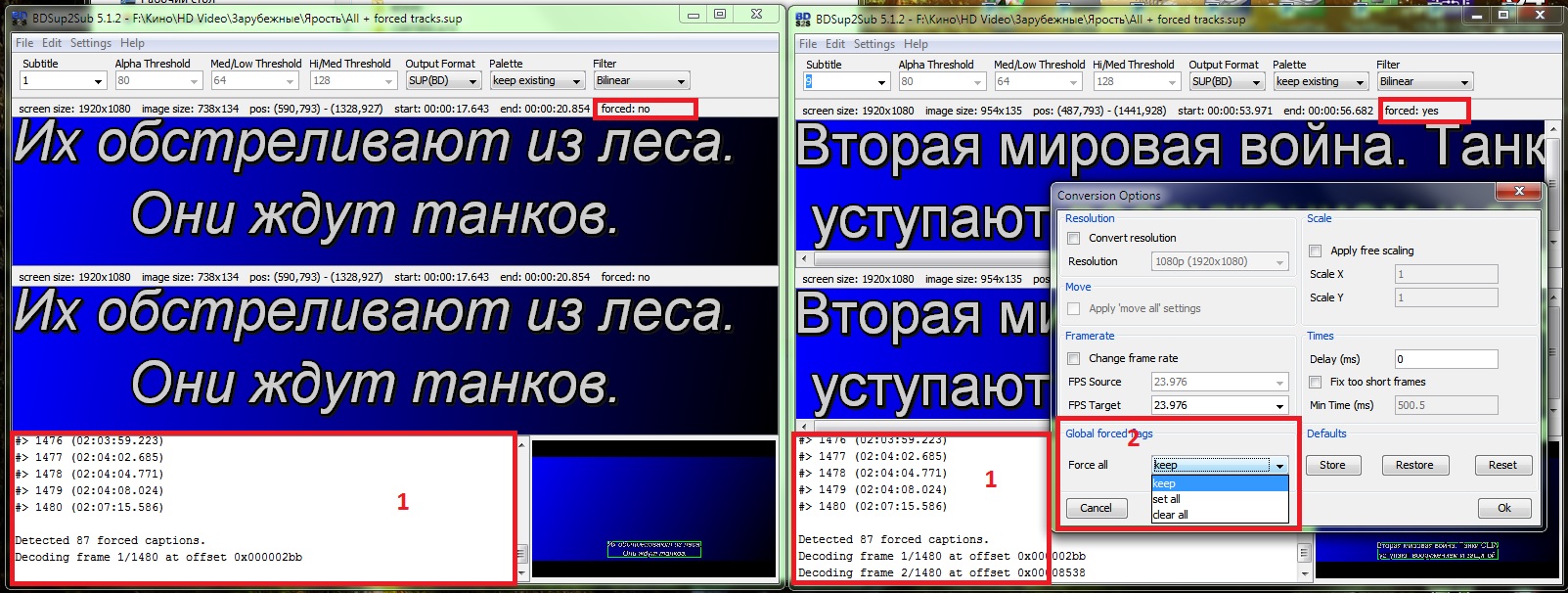Select 'keep' in Force all list

1220,483
